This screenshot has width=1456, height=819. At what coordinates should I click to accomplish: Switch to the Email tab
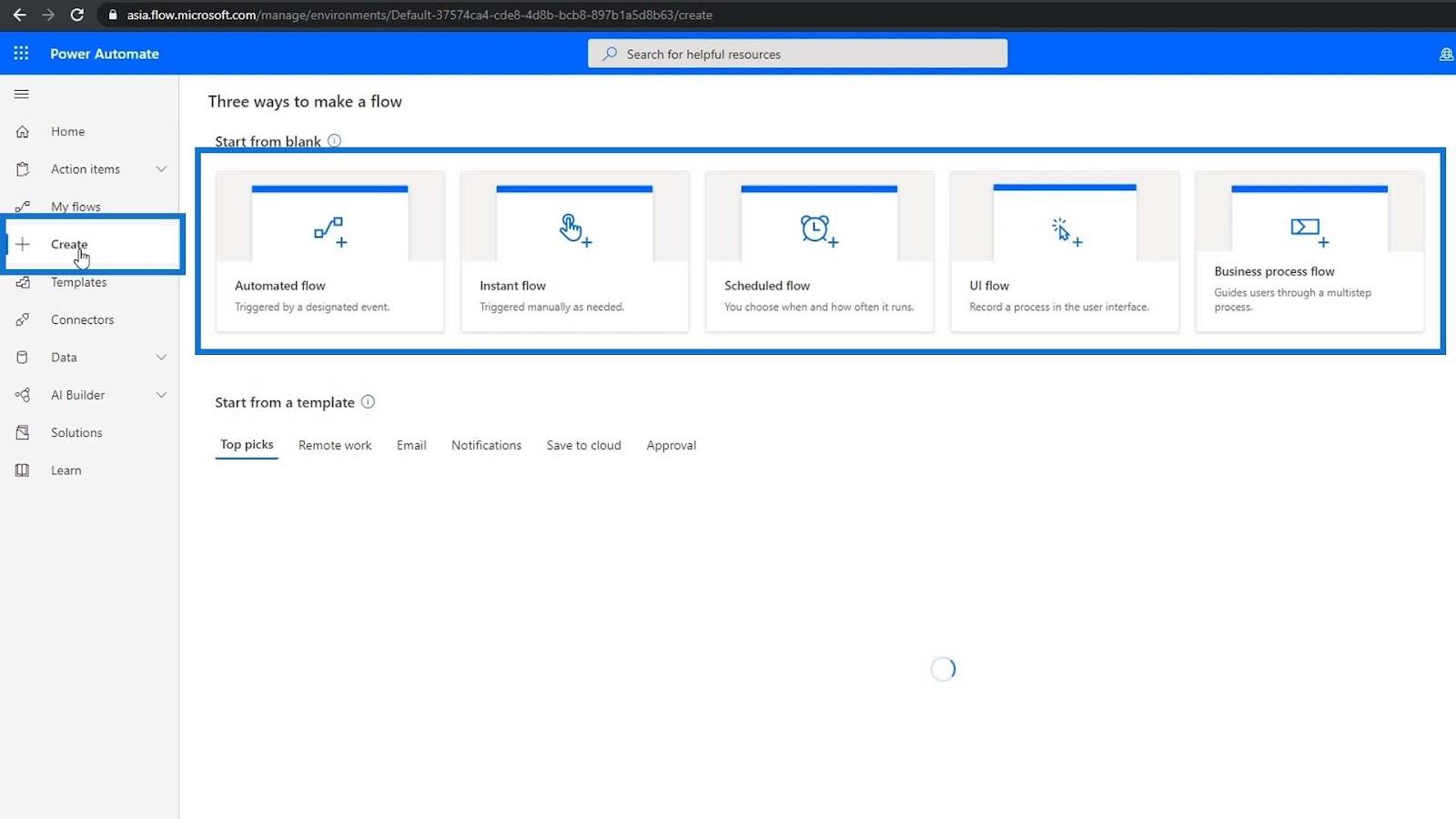(x=411, y=445)
